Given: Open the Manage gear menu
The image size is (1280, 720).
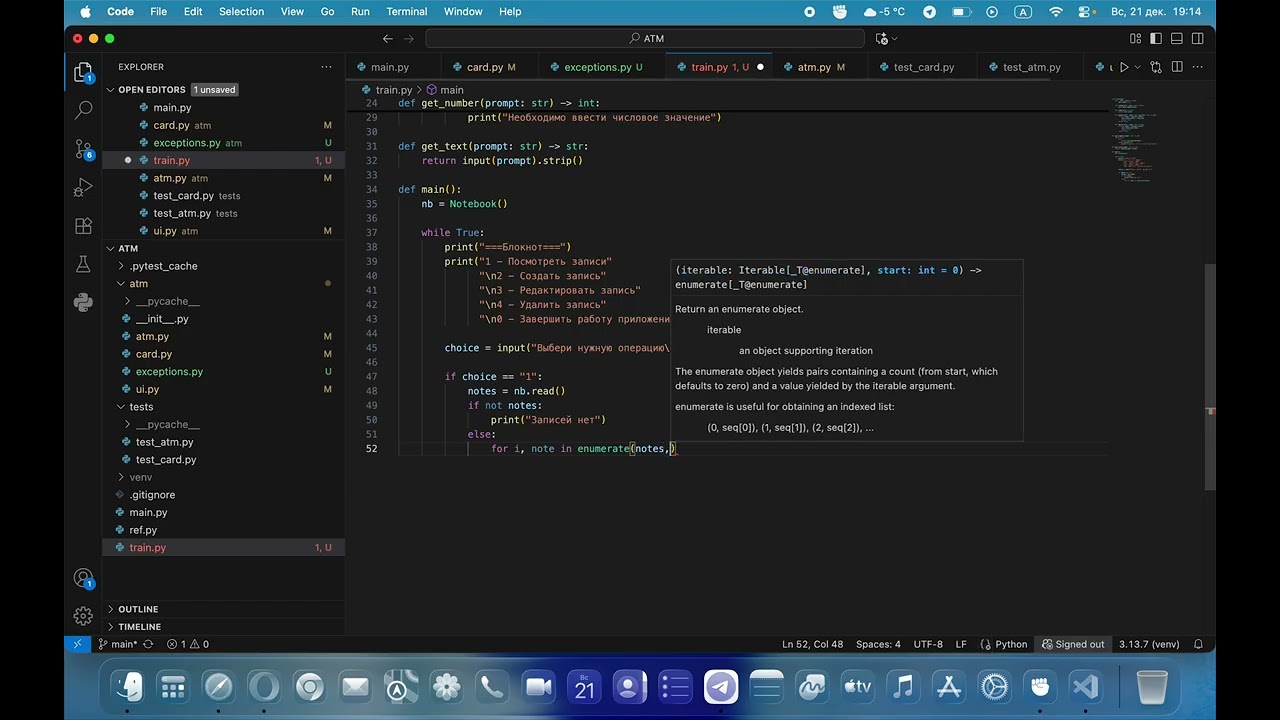Looking at the screenshot, I should point(84,616).
